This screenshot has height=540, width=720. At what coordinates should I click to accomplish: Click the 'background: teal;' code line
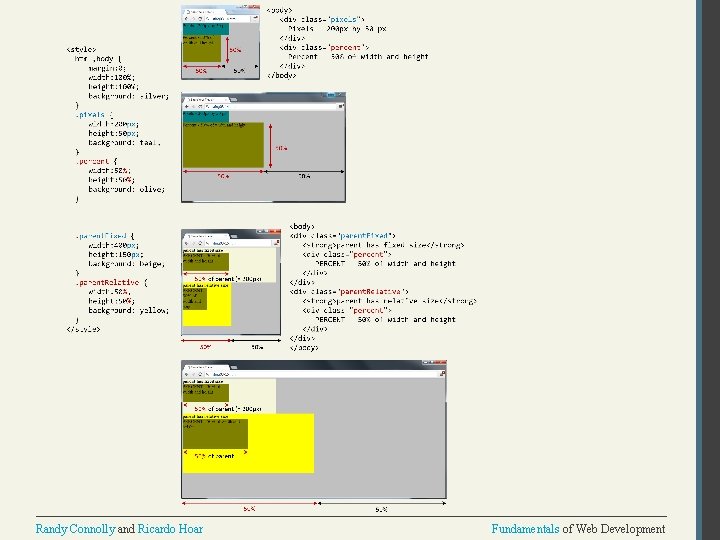(124, 143)
